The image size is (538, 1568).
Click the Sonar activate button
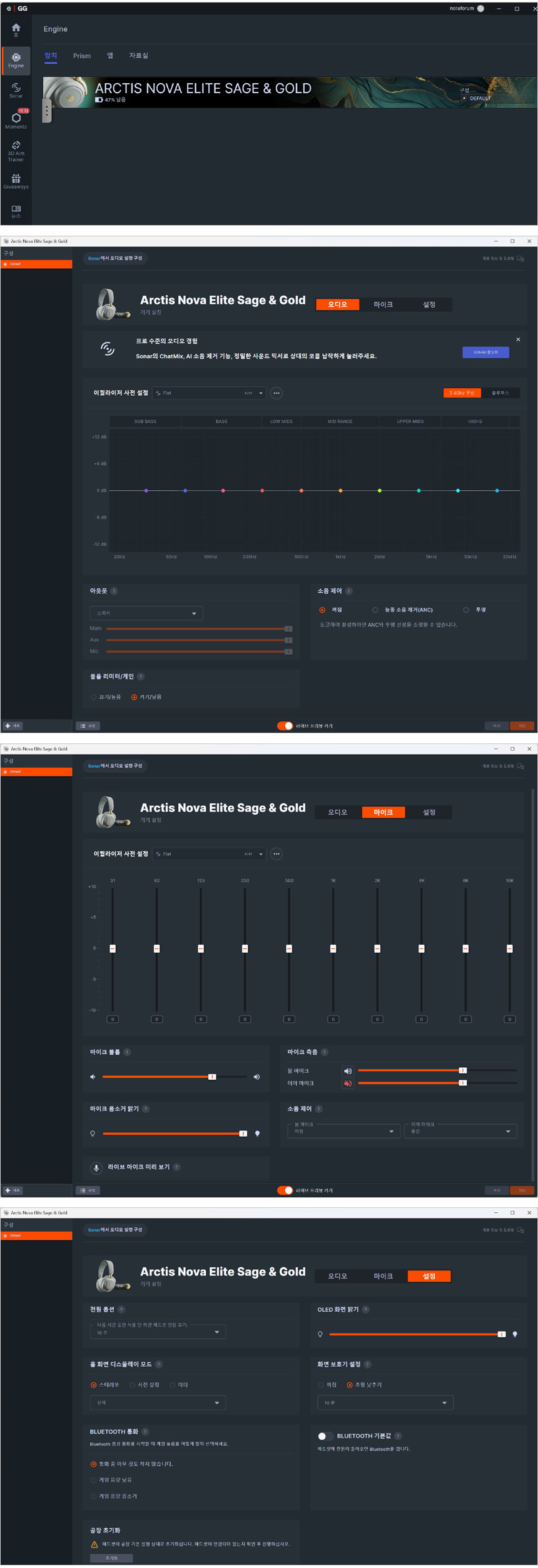[485, 352]
